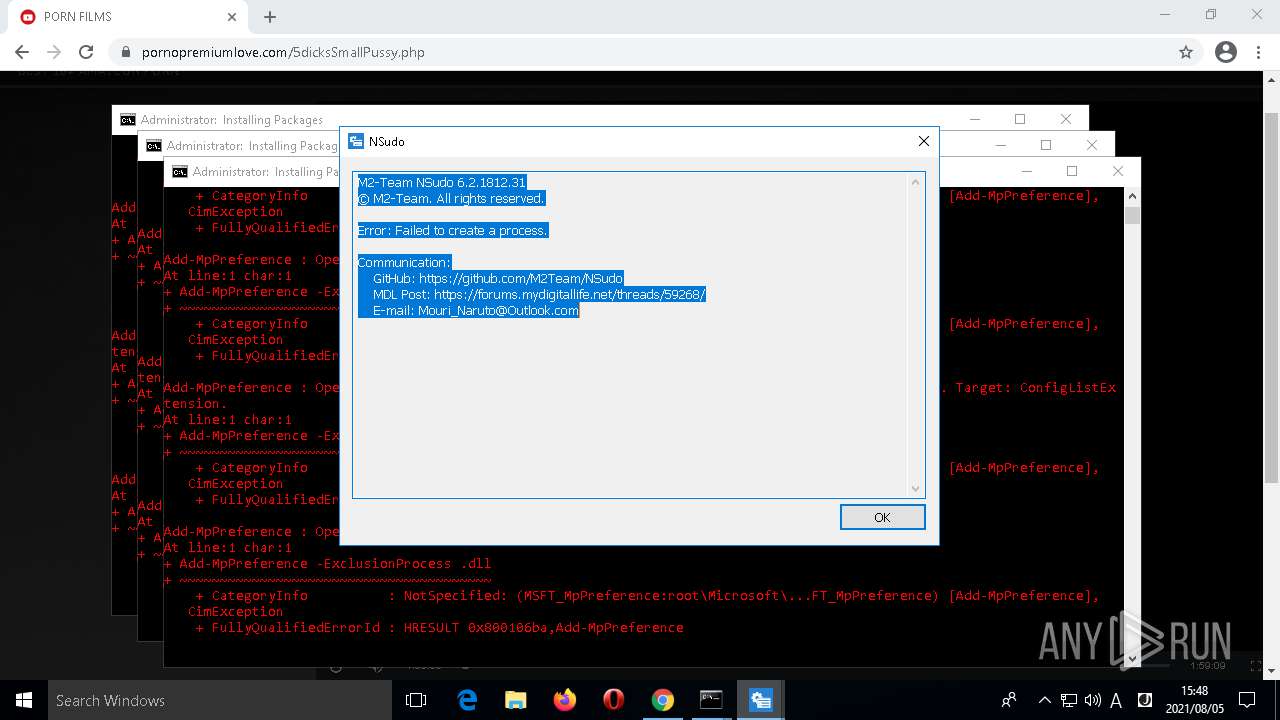Screen dimensions: 1280x720
Task: Click console scrollbar up arrow
Action: [1132, 195]
